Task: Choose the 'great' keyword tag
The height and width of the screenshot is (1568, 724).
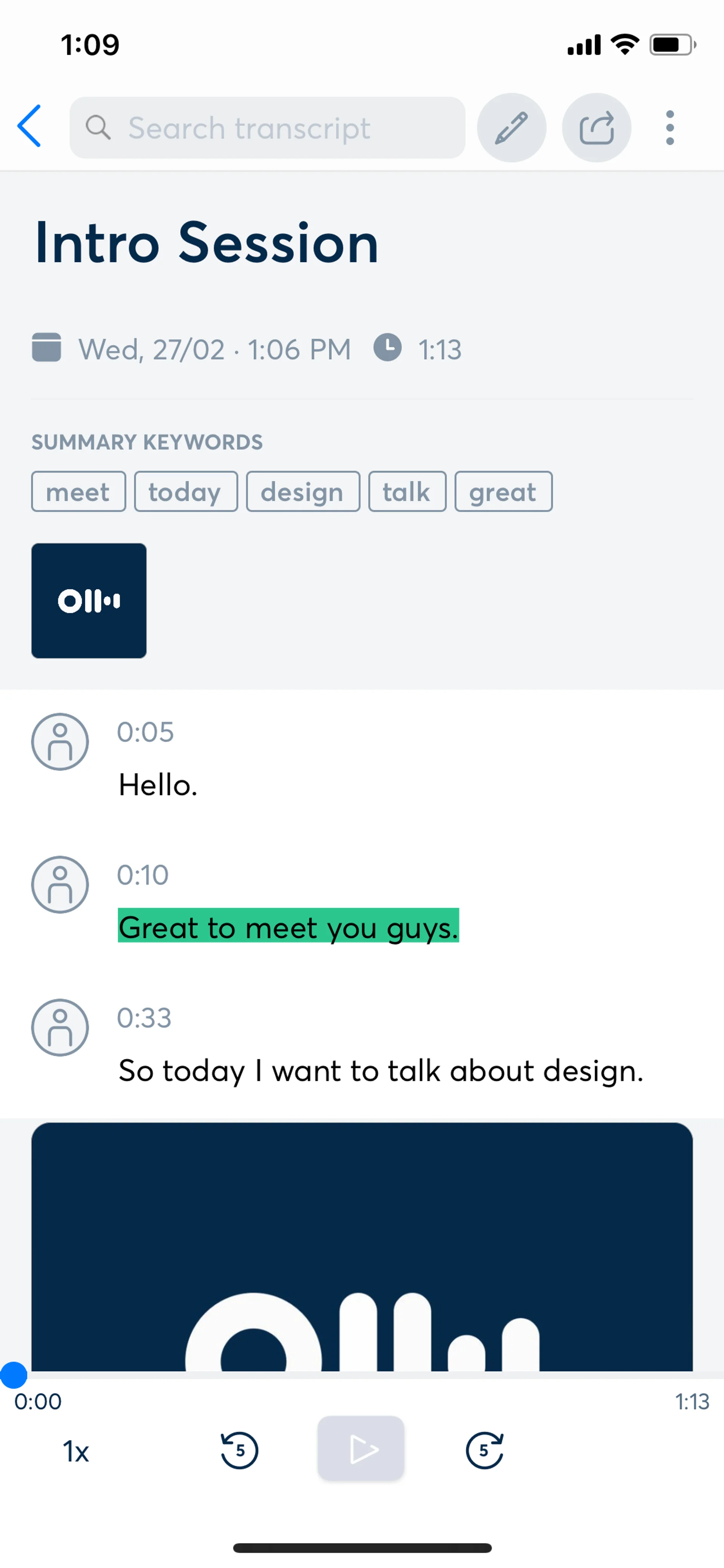Action: click(503, 492)
